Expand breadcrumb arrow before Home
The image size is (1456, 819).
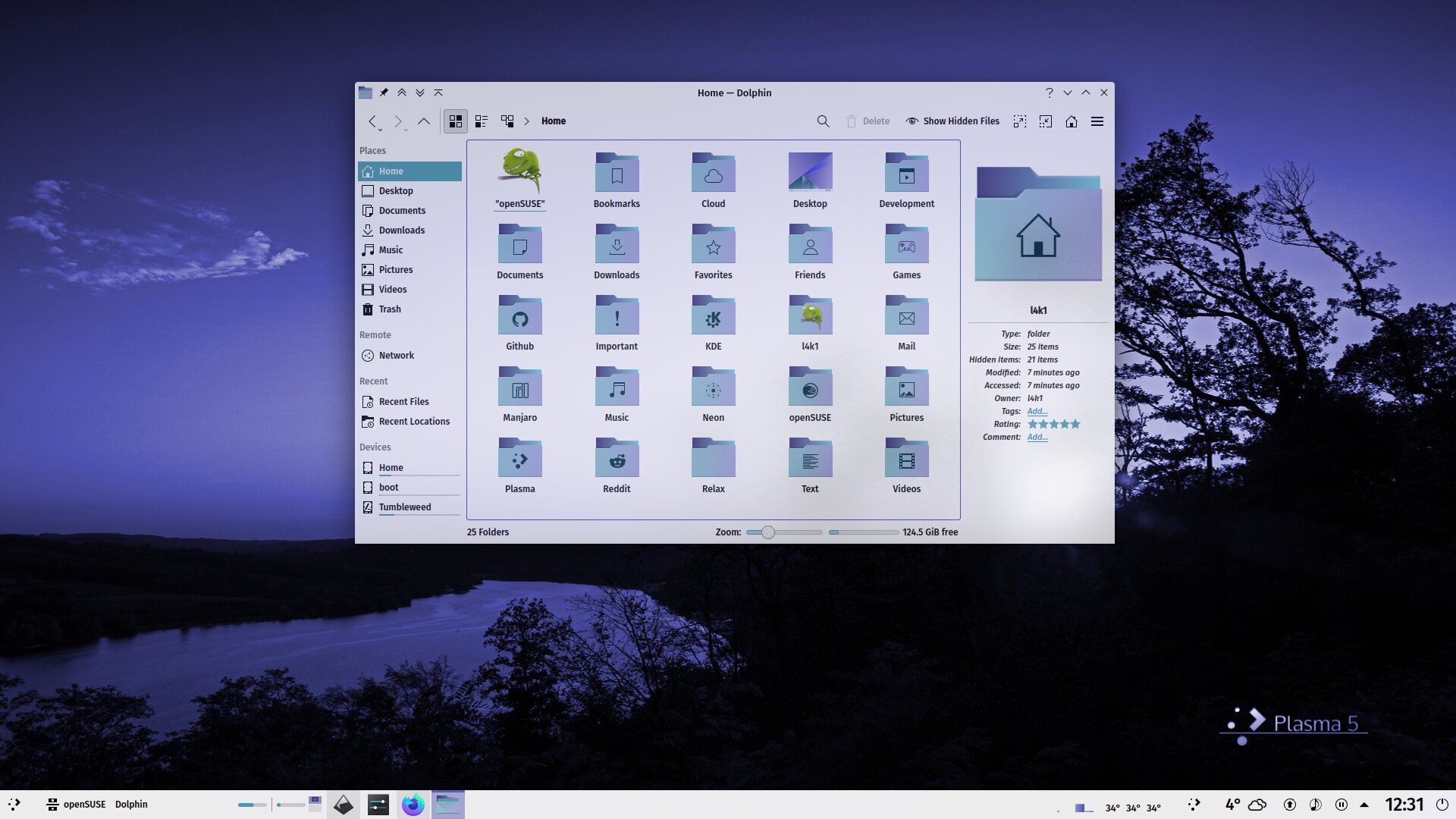coord(526,121)
